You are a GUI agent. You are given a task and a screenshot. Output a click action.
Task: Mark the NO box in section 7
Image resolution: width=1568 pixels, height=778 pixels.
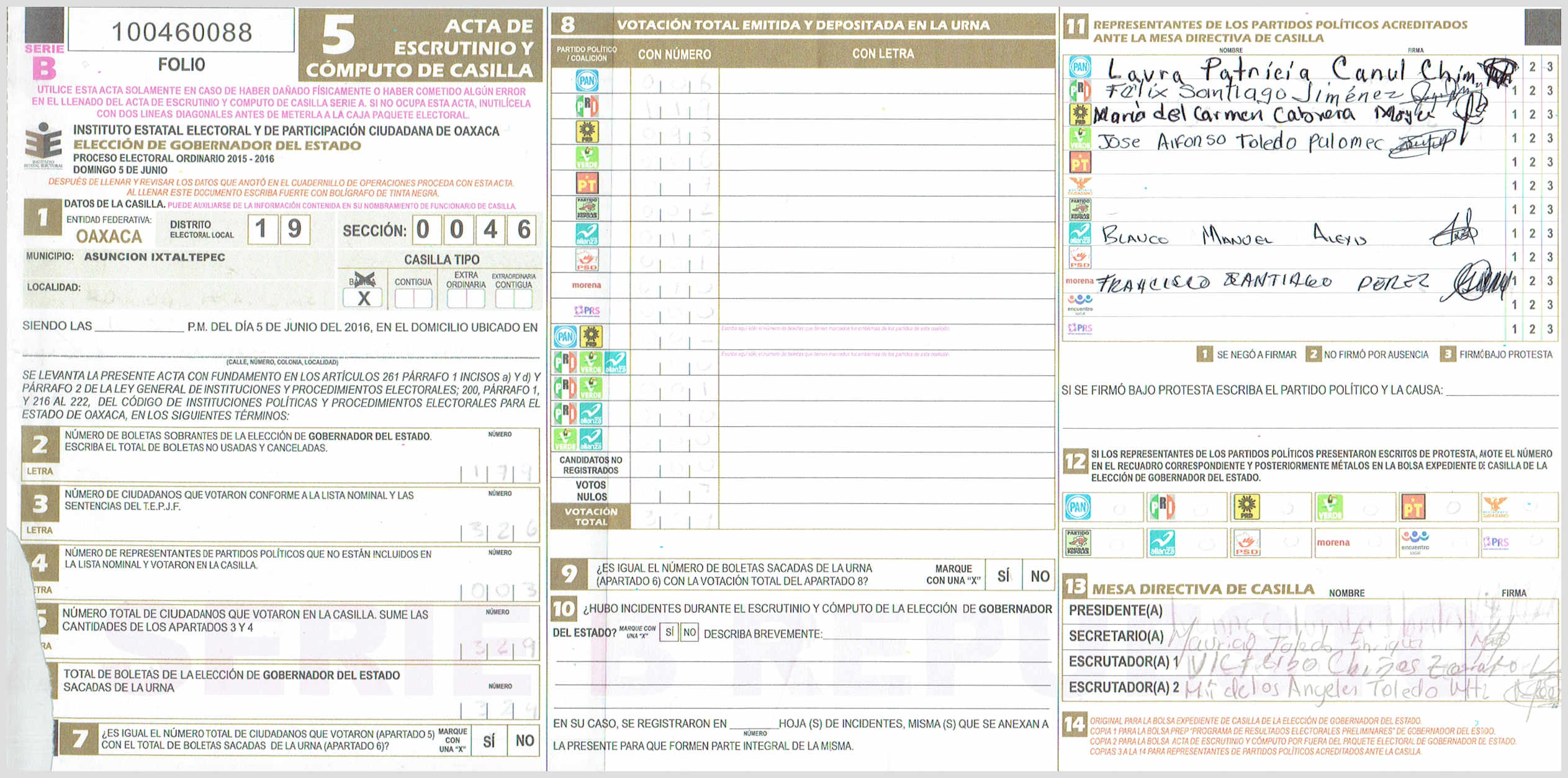(525, 740)
